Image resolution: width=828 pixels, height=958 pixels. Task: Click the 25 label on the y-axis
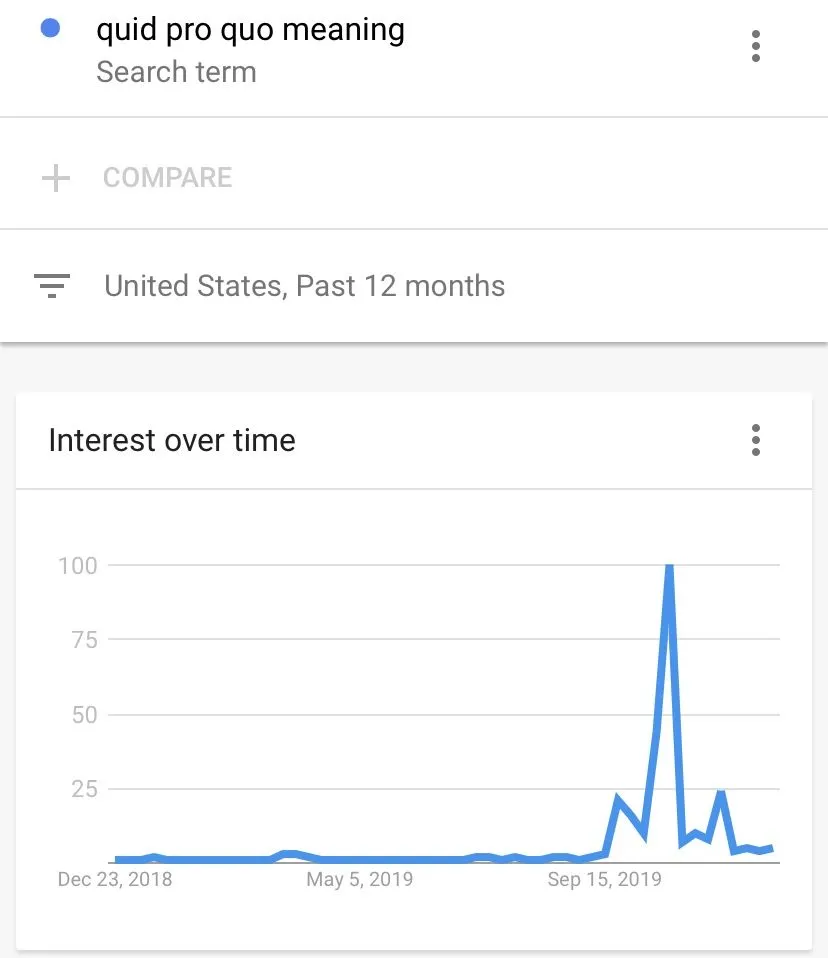pos(85,789)
